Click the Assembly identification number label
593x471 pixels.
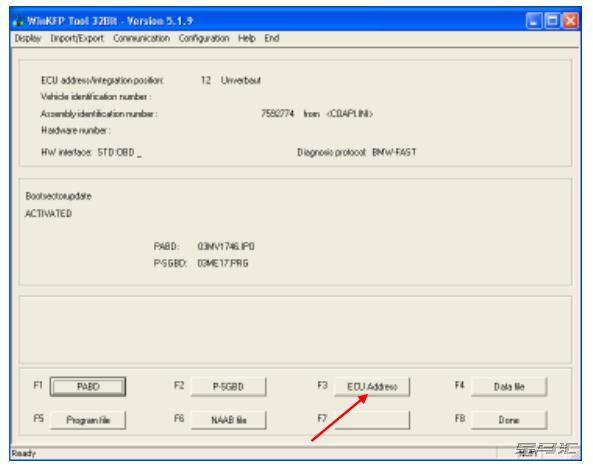click(x=99, y=113)
